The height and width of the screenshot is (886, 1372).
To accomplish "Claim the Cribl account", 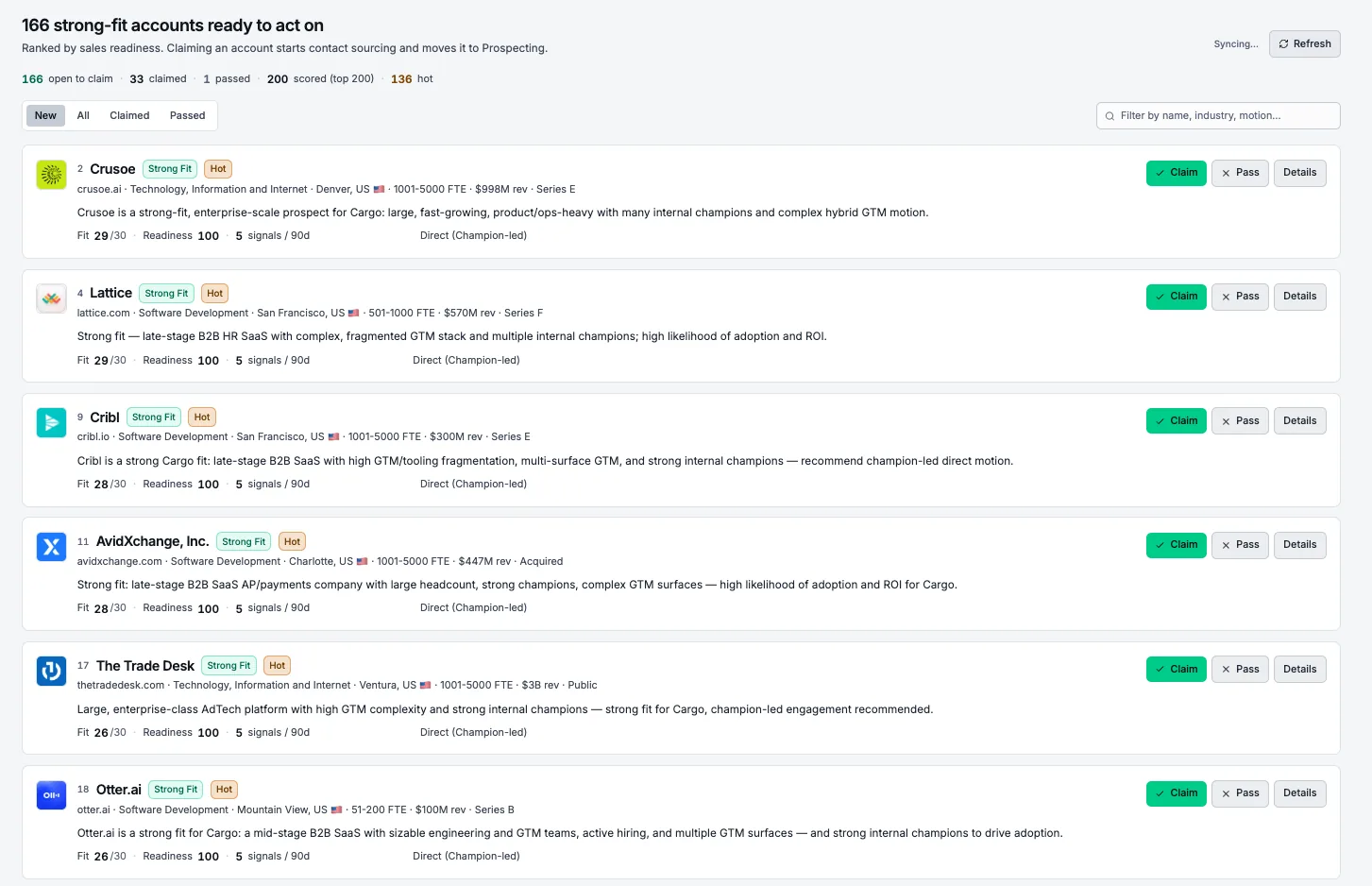I will point(1177,421).
